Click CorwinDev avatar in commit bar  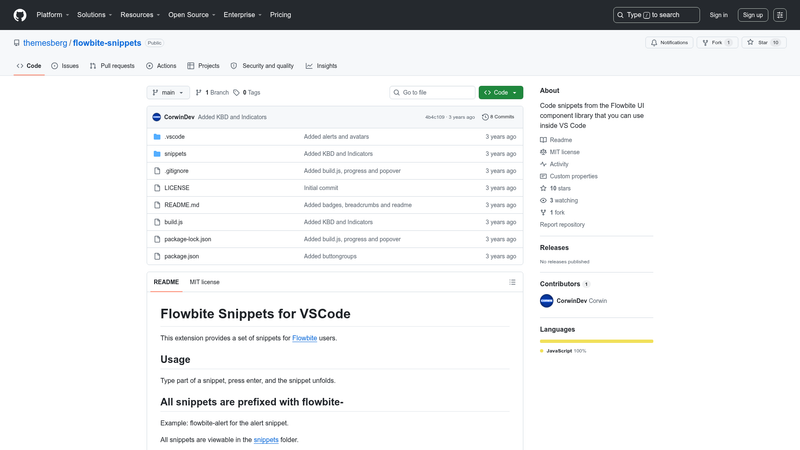pyautogui.click(x=157, y=117)
